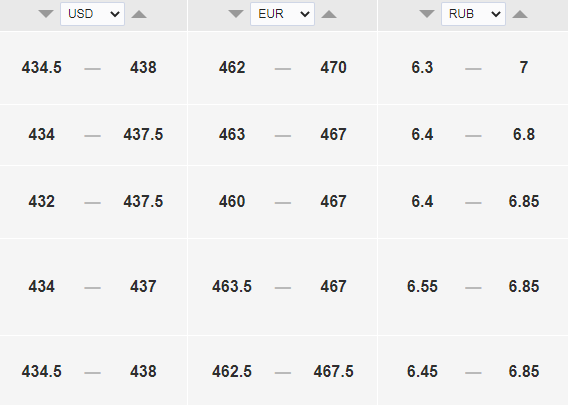Open the USD currency dropdown
569x405 pixels.
(93, 14)
